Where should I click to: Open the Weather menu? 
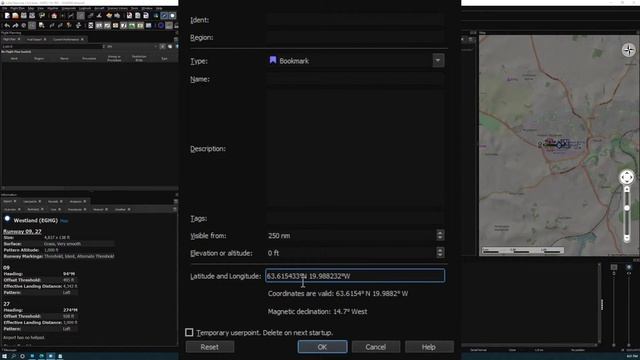pyautogui.click(x=53, y=8)
